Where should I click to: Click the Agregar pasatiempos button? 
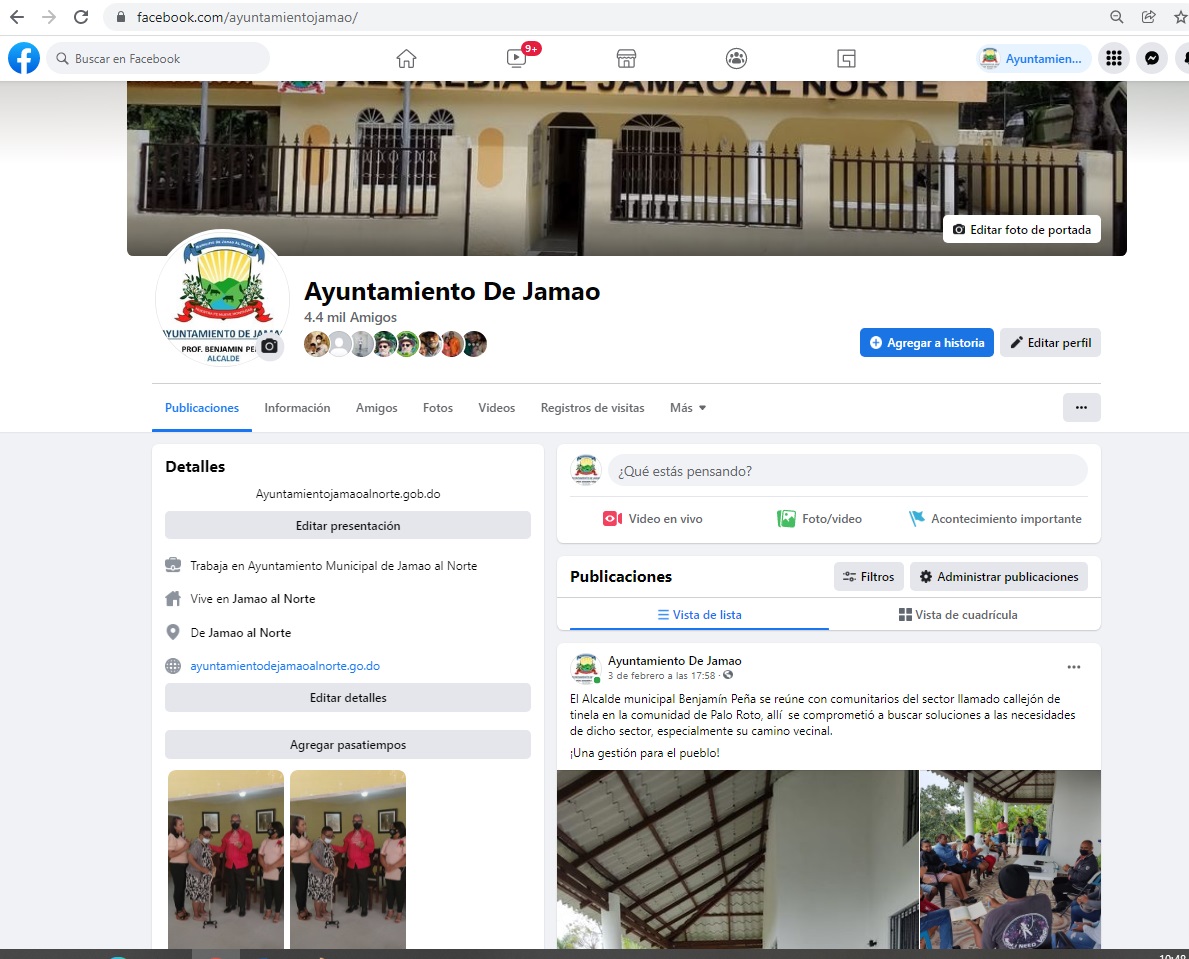pos(348,745)
